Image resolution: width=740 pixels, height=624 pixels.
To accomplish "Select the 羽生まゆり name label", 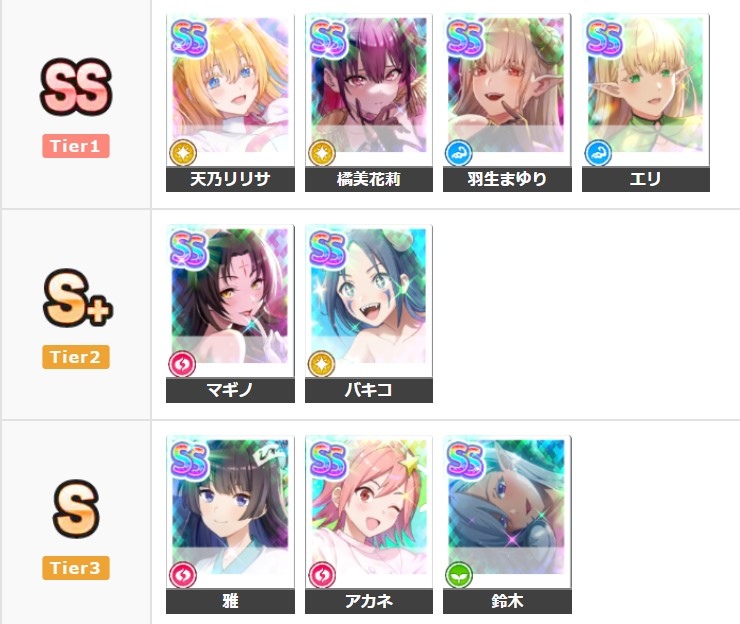I will pyautogui.click(x=507, y=179).
